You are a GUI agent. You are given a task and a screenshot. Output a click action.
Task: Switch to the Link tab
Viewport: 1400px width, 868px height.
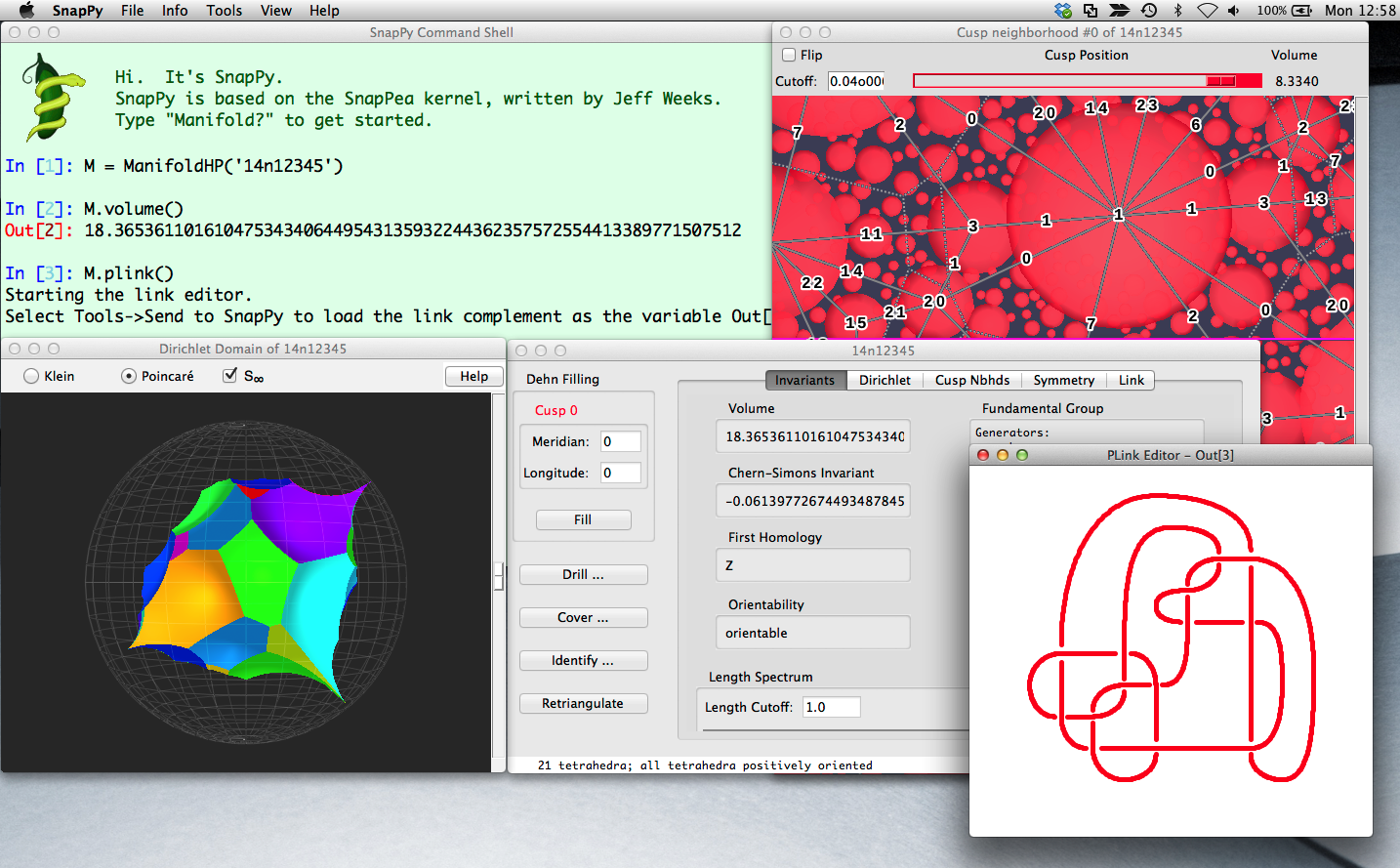[1132, 380]
